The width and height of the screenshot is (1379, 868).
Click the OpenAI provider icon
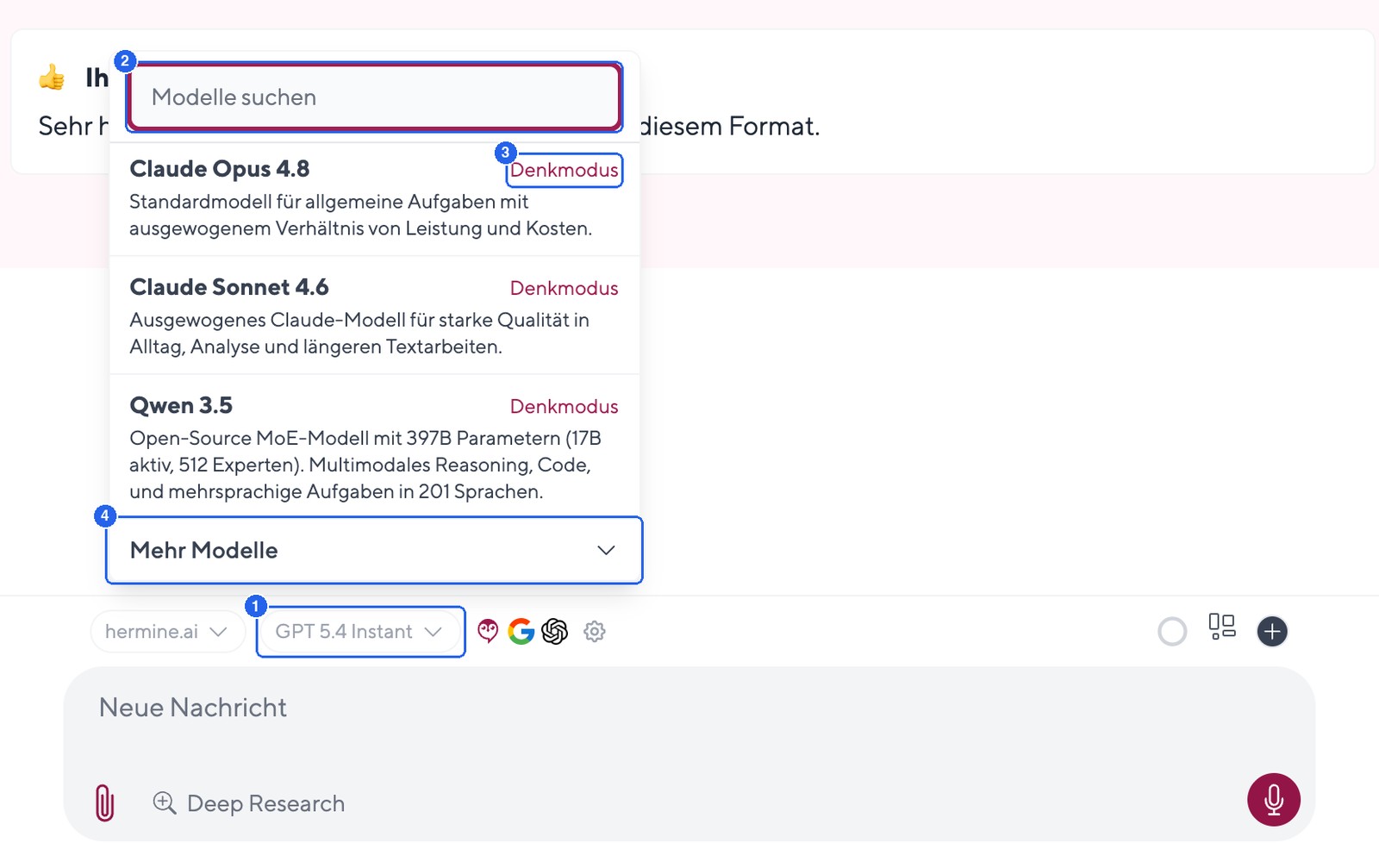555,632
